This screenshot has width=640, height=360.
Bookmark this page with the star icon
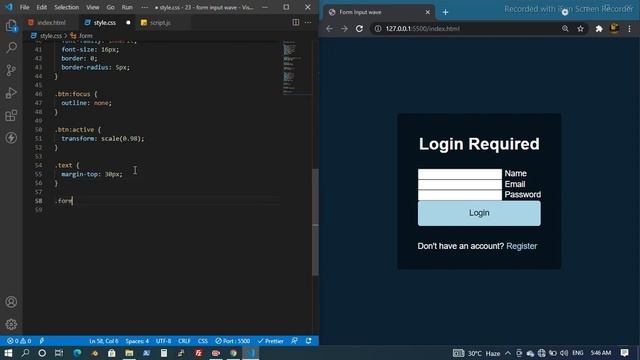580,29
